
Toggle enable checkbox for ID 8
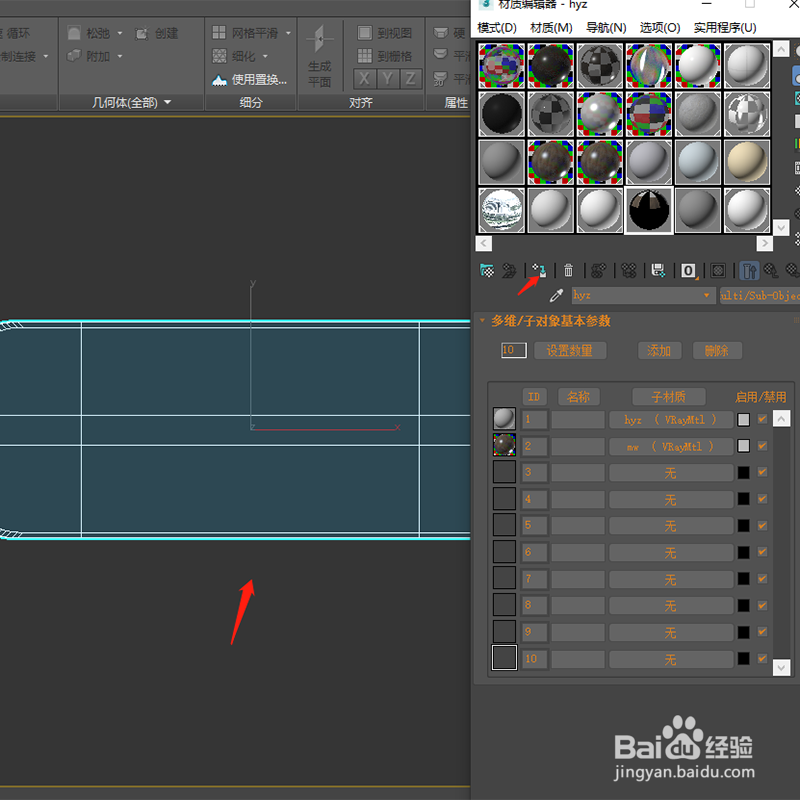tap(762, 605)
